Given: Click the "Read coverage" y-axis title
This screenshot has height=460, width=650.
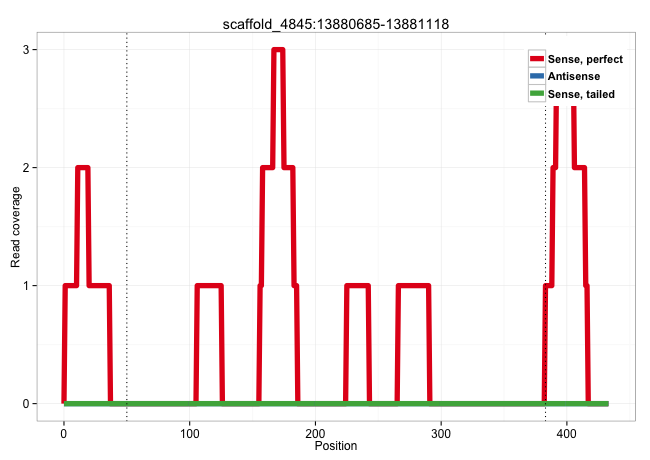Looking at the screenshot, I should 16,227.
